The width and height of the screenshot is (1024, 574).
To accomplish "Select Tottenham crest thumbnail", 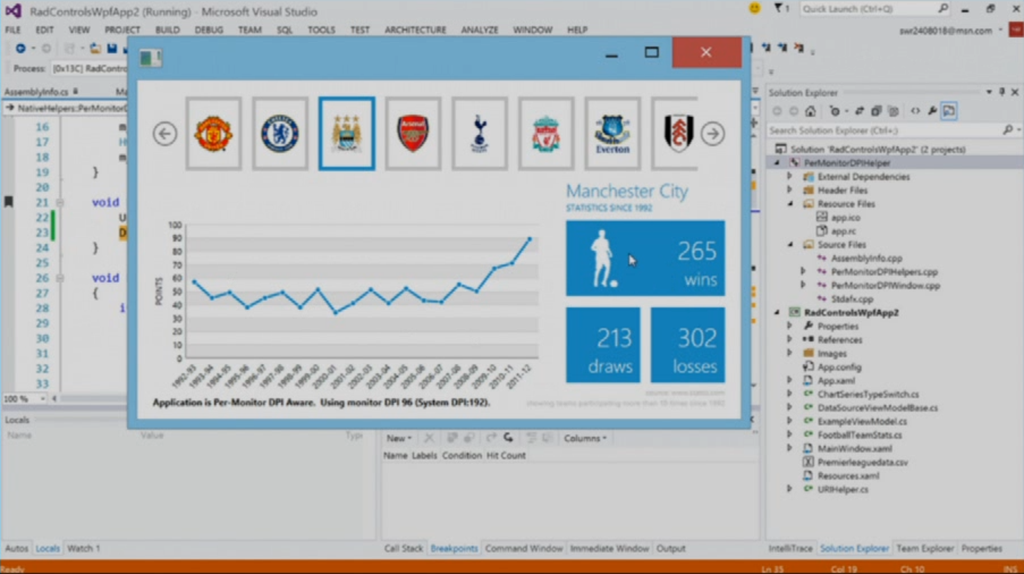I will click(x=479, y=134).
